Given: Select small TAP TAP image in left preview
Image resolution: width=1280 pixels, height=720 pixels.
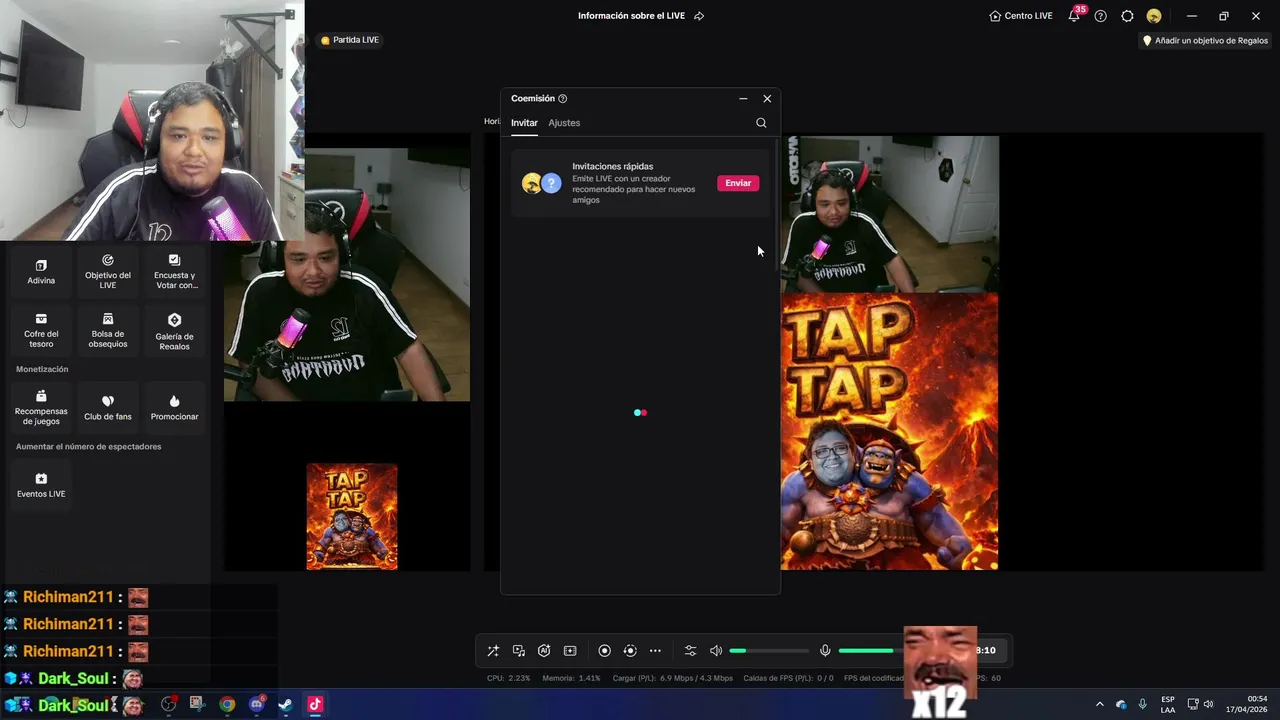Looking at the screenshot, I should coord(352,517).
